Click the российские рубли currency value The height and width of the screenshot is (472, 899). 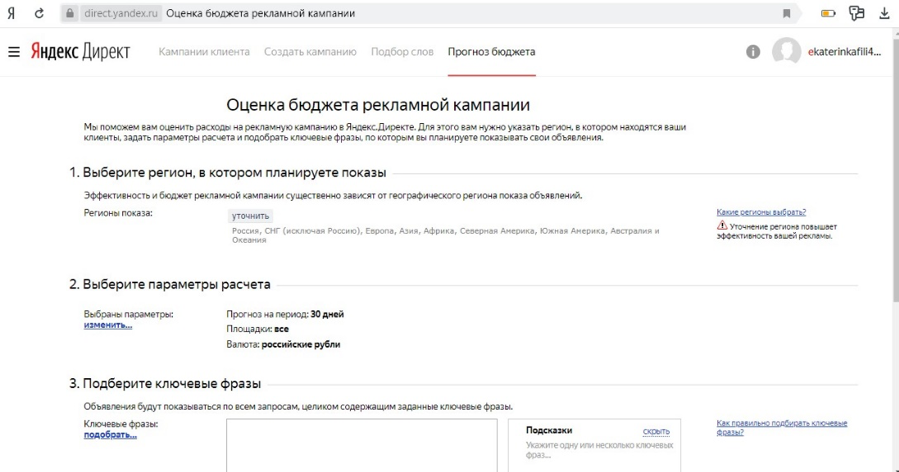[x=300, y=345]
